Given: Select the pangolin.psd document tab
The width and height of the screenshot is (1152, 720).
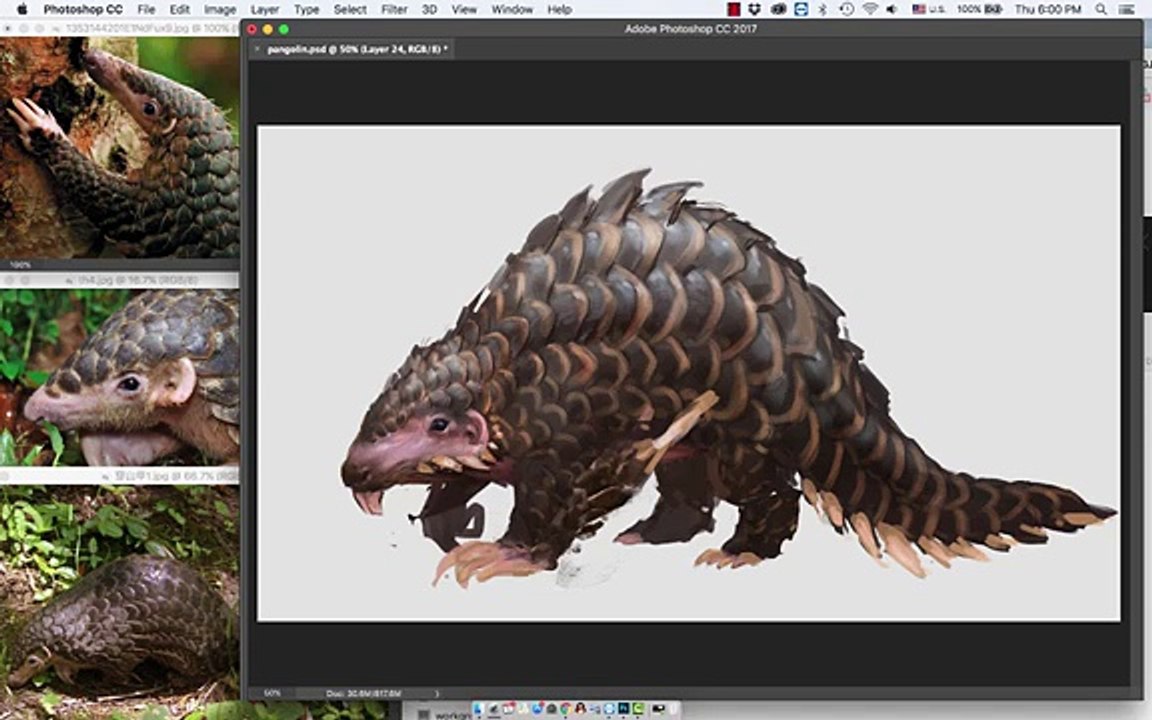Looking at the screenshot, I should [356, 49].
